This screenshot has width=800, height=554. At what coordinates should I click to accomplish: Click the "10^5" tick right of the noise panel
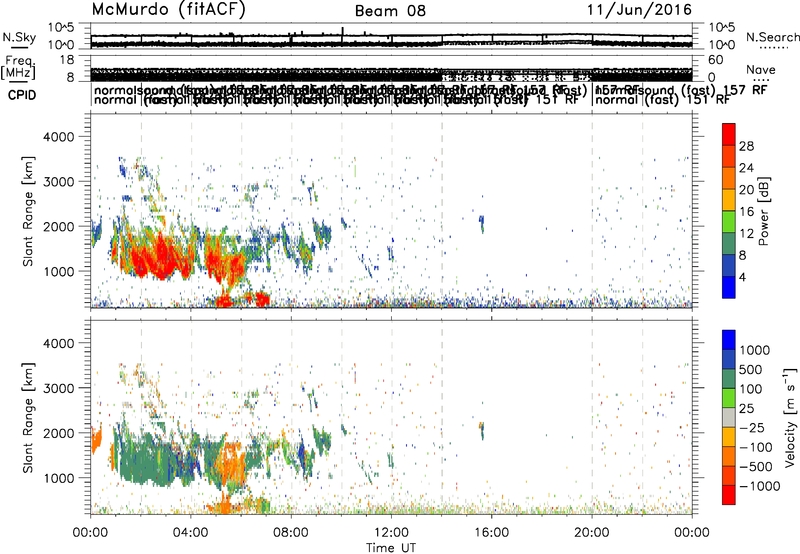(721, 27)
